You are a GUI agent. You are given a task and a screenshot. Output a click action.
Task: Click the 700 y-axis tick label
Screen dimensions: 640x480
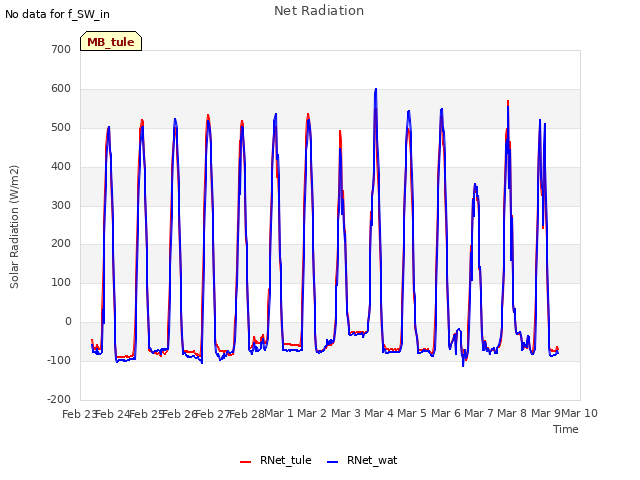(61, 49)
